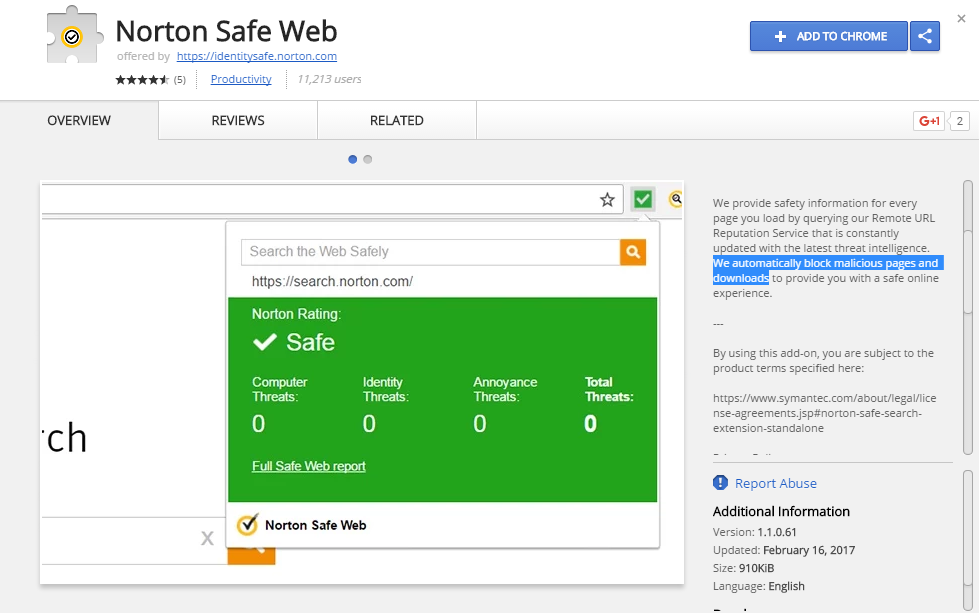Image resolution: width=979 pixels, height=613 pixels.
Task: Click the share icon button
Action: pyautogui.click(x=925, y=37)
